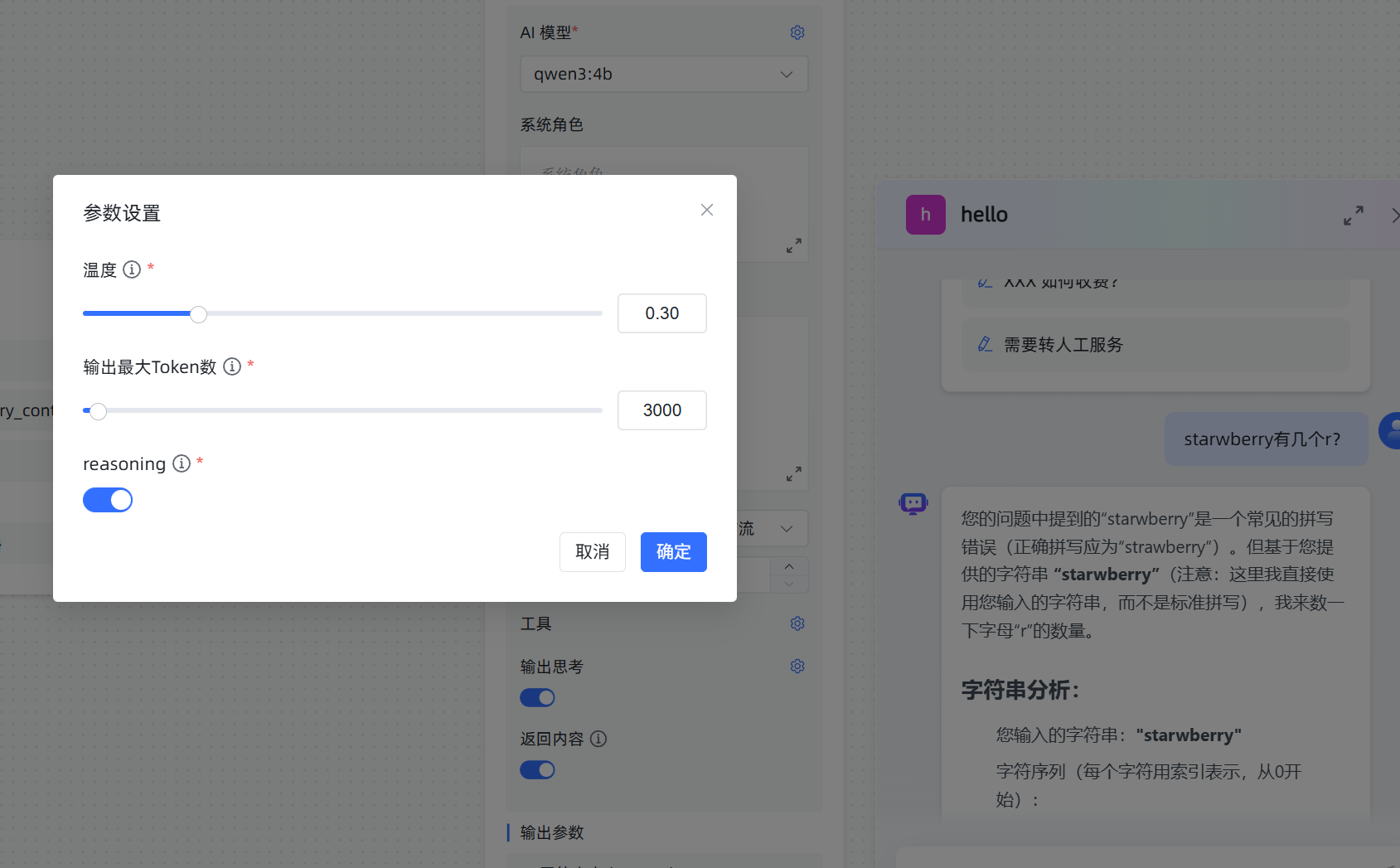Click the temperature slider handle
This screenshot has height=868, width=1400.
pyautogui.click(x=198, y=314)
